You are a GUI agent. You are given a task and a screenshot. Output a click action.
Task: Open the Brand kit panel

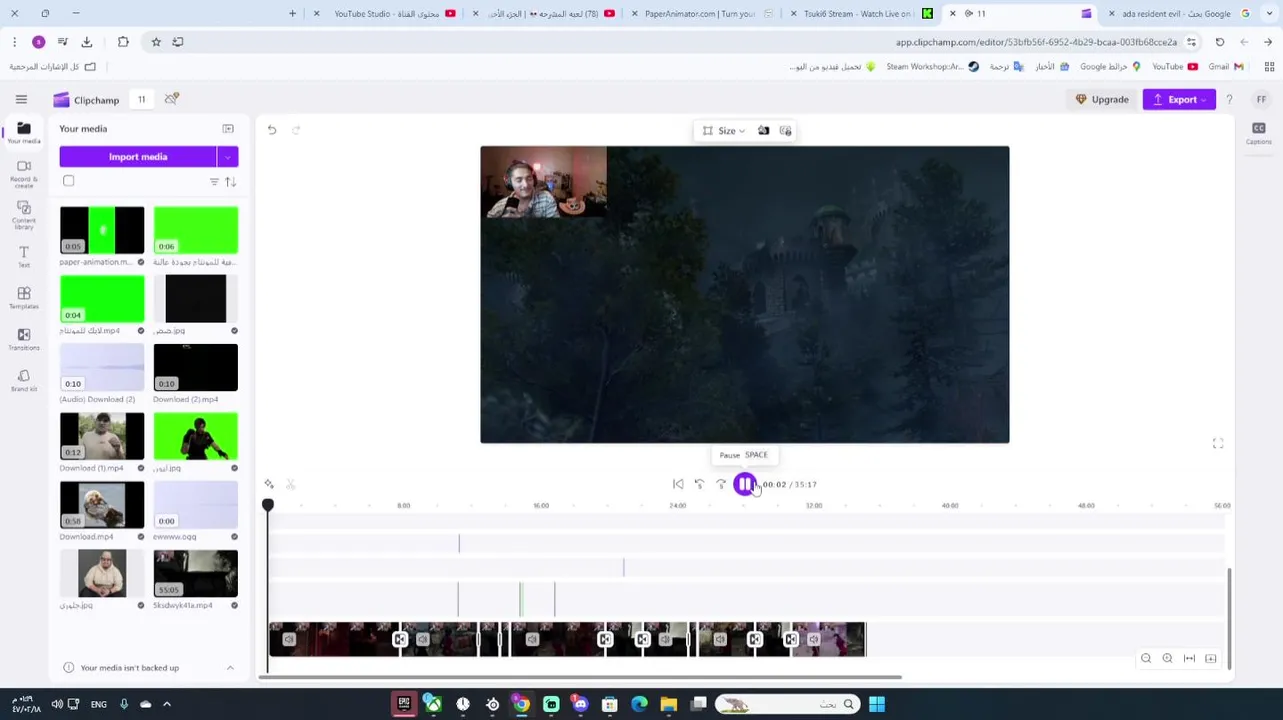point(24,380)
